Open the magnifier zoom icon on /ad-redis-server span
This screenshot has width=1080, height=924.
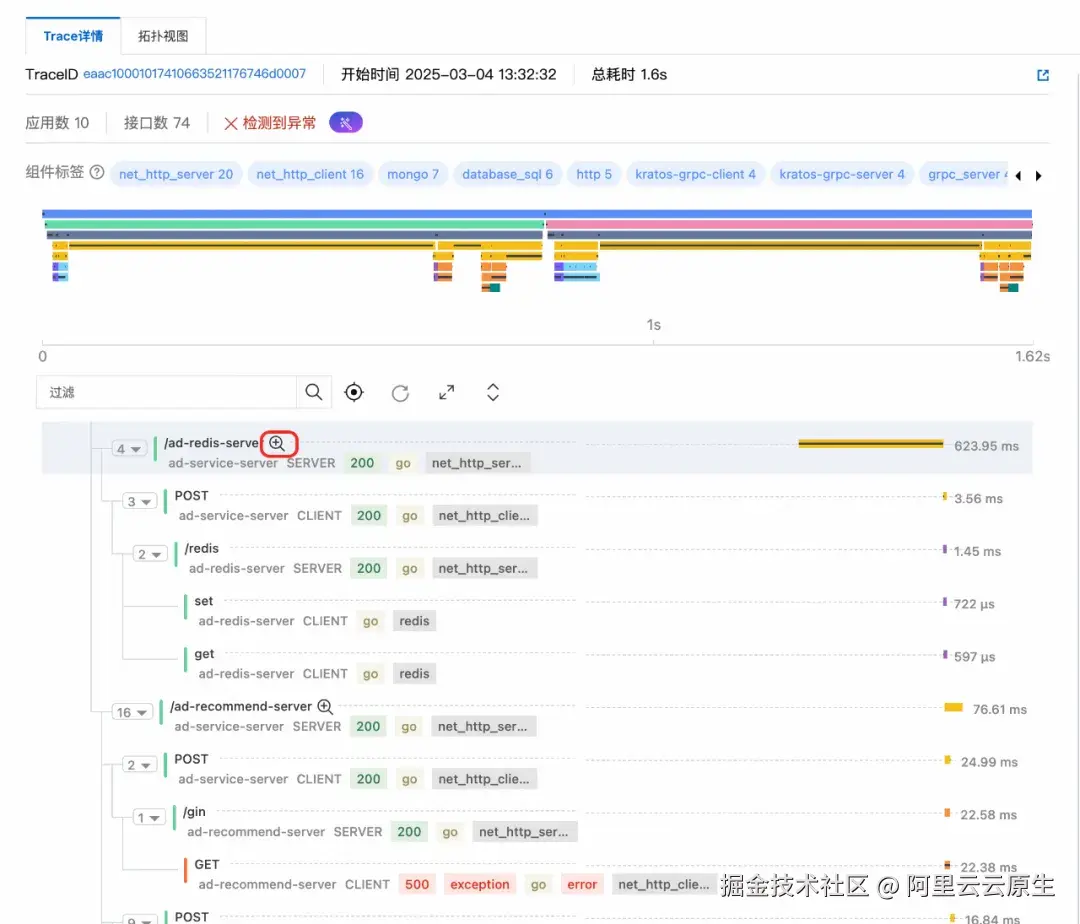(278, 443)
